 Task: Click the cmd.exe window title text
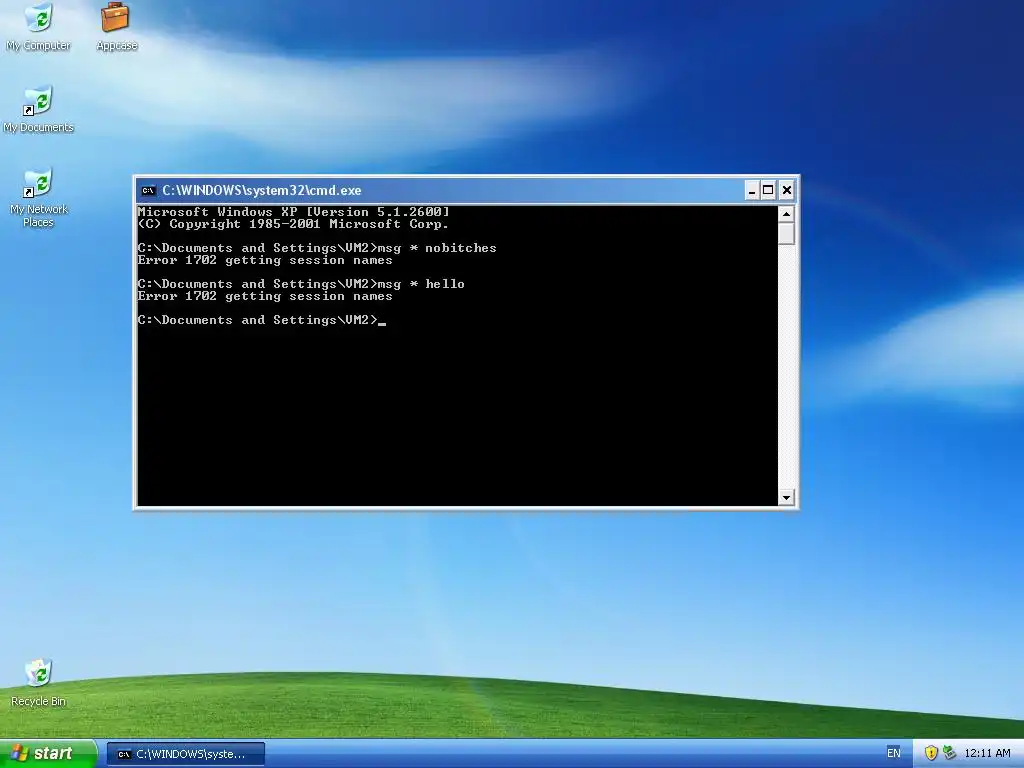coord(262,191)
